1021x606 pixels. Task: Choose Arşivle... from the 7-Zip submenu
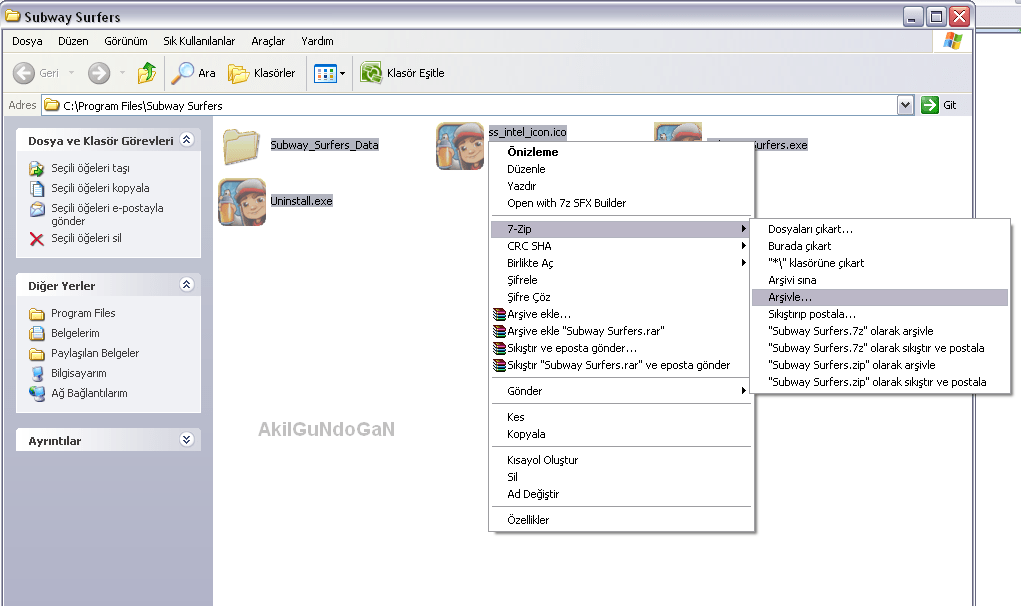point(790,297)
